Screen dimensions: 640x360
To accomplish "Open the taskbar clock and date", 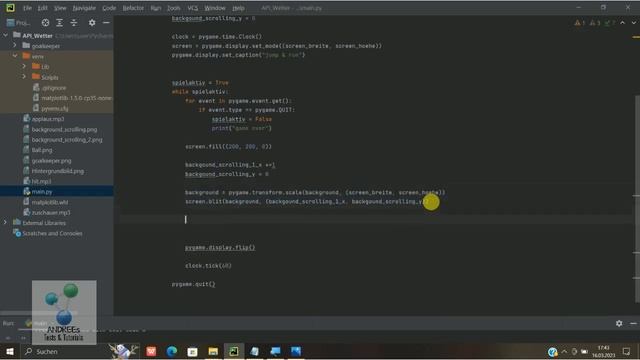I will click(604, 351).
